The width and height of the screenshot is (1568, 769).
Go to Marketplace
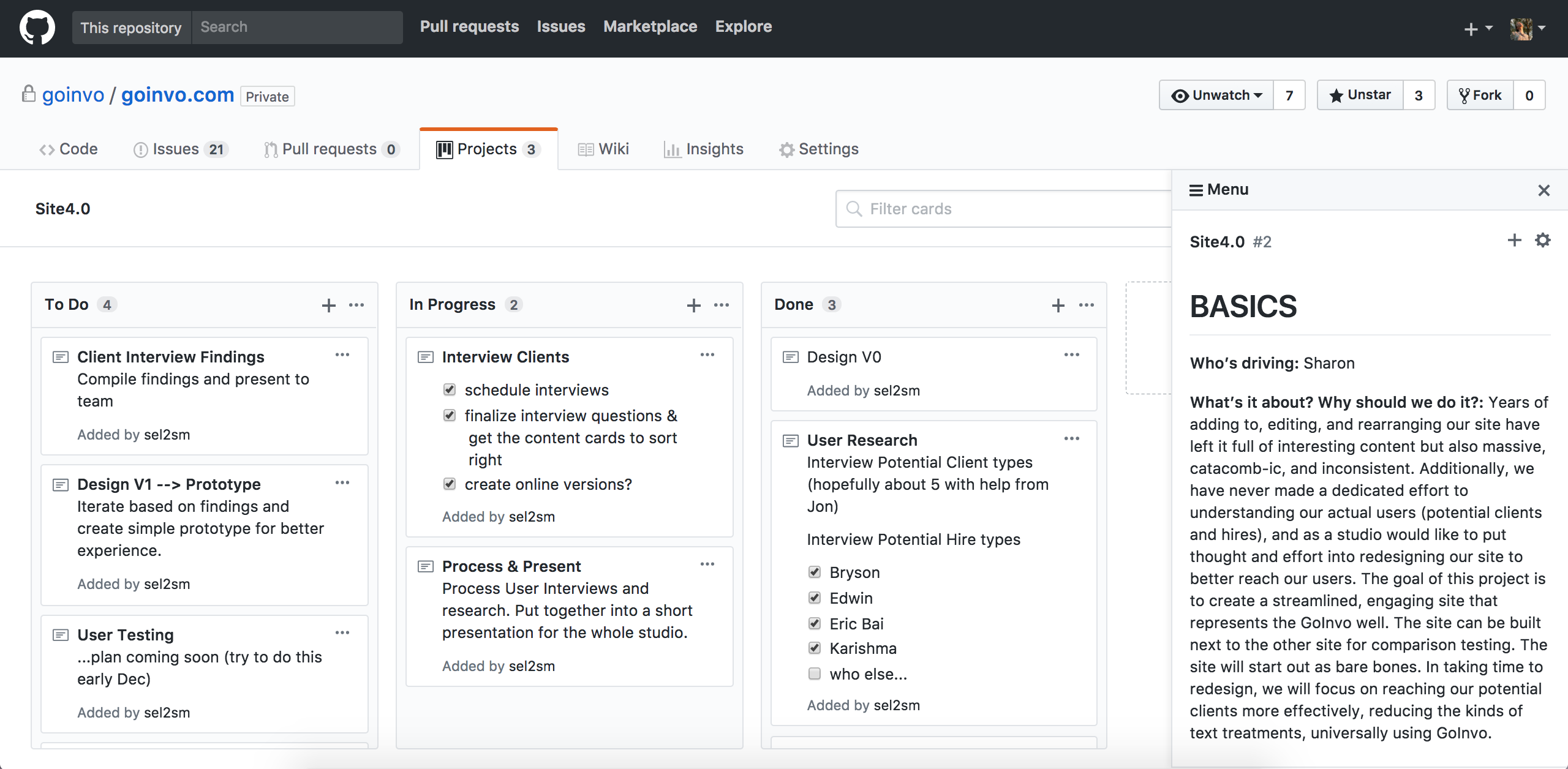[650, 27]
